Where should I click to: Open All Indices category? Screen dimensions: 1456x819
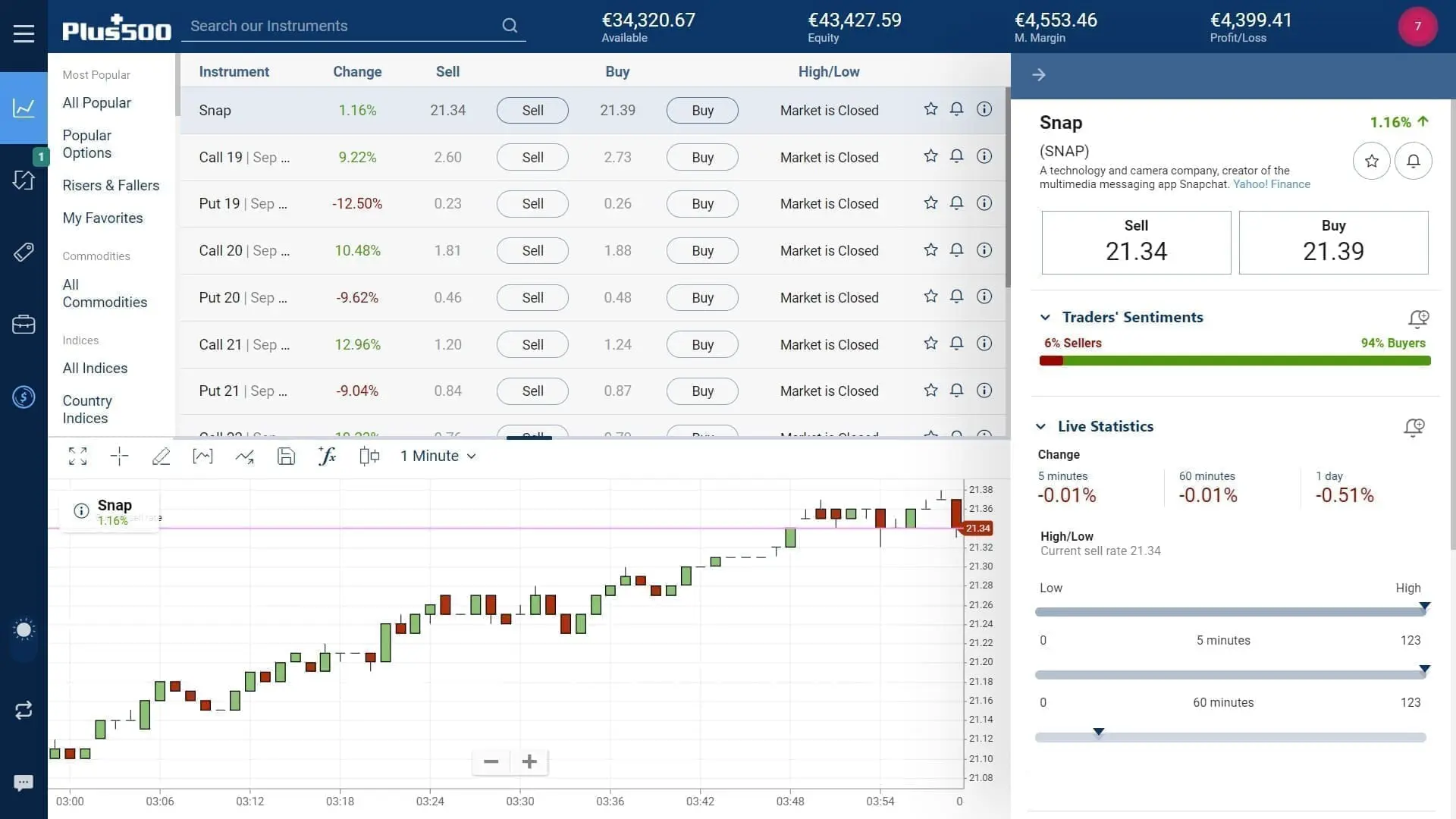95,368
